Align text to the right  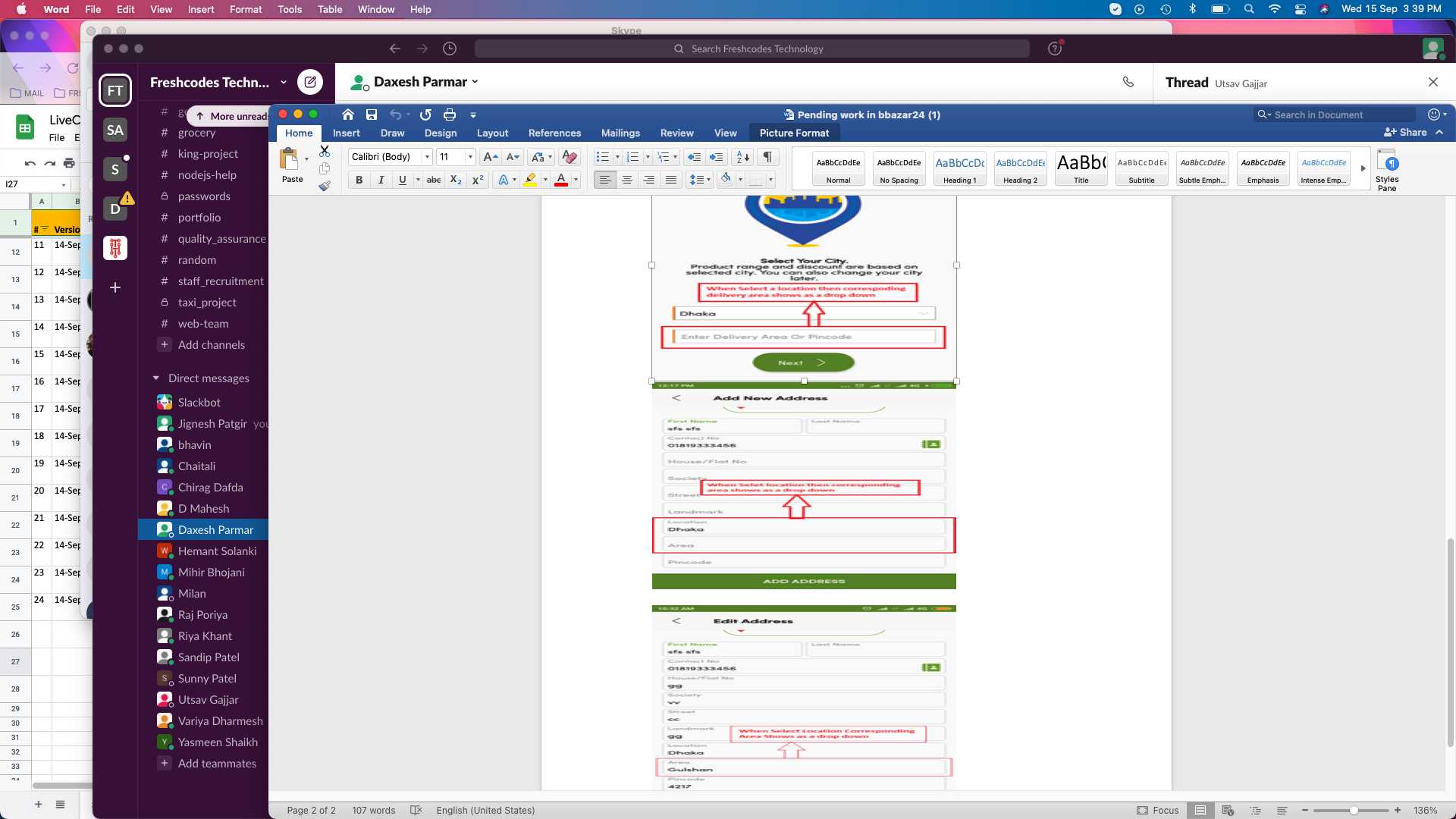pyautogui.click(x=649, y=180)
